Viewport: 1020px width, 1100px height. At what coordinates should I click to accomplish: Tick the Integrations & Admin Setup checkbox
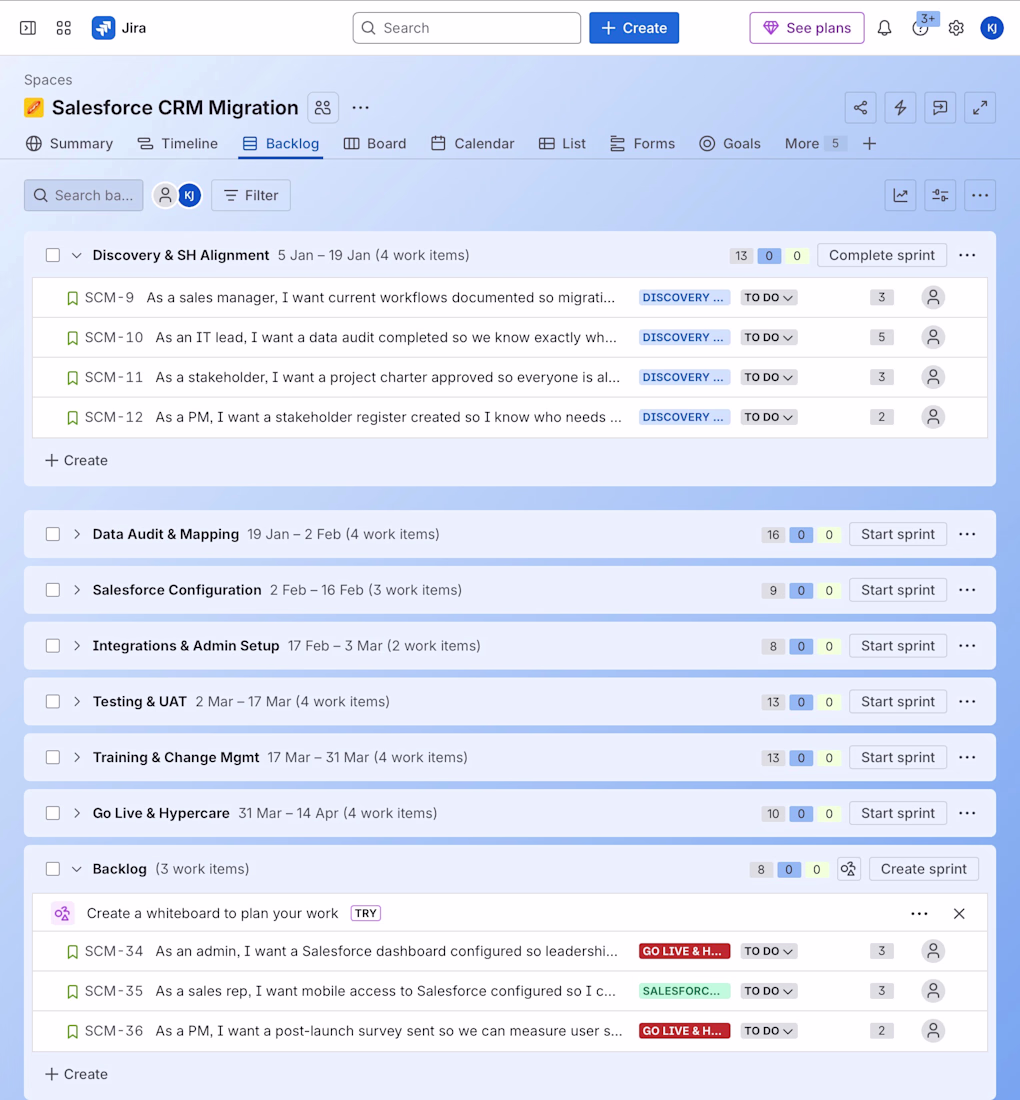53,645
